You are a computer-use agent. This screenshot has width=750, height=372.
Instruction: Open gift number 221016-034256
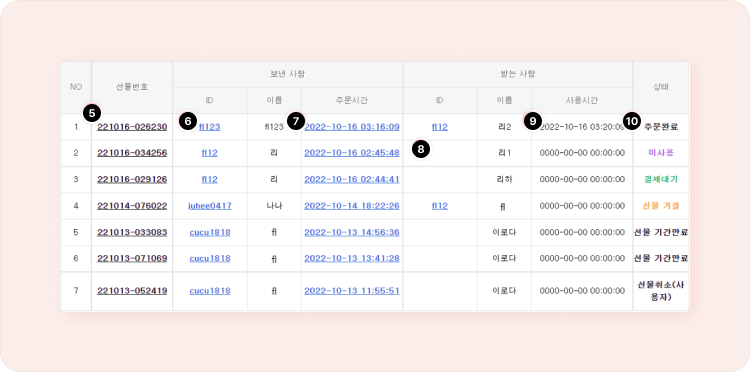click(x=132, y=153)
